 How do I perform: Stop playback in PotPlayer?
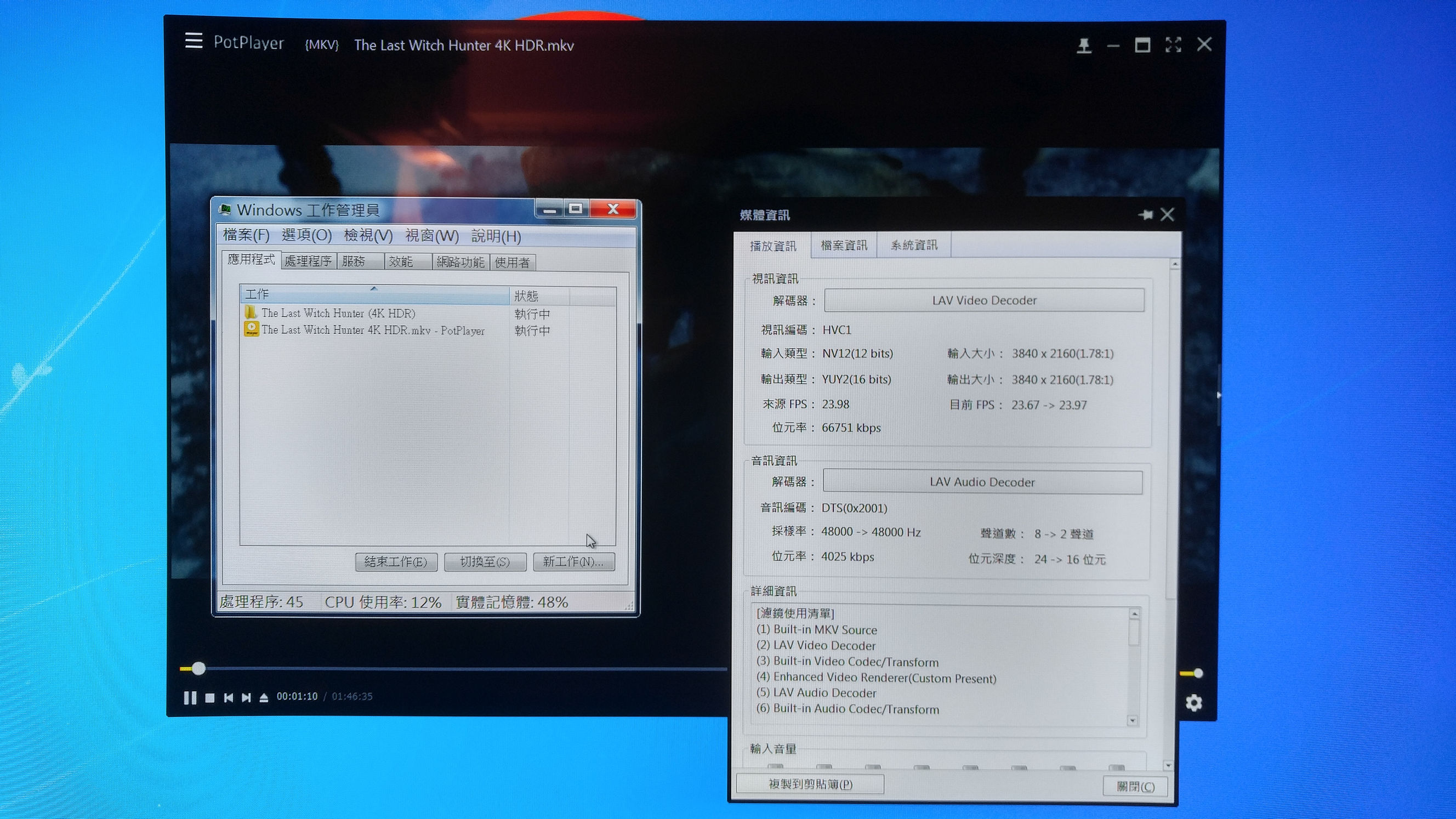pos(210,698)
